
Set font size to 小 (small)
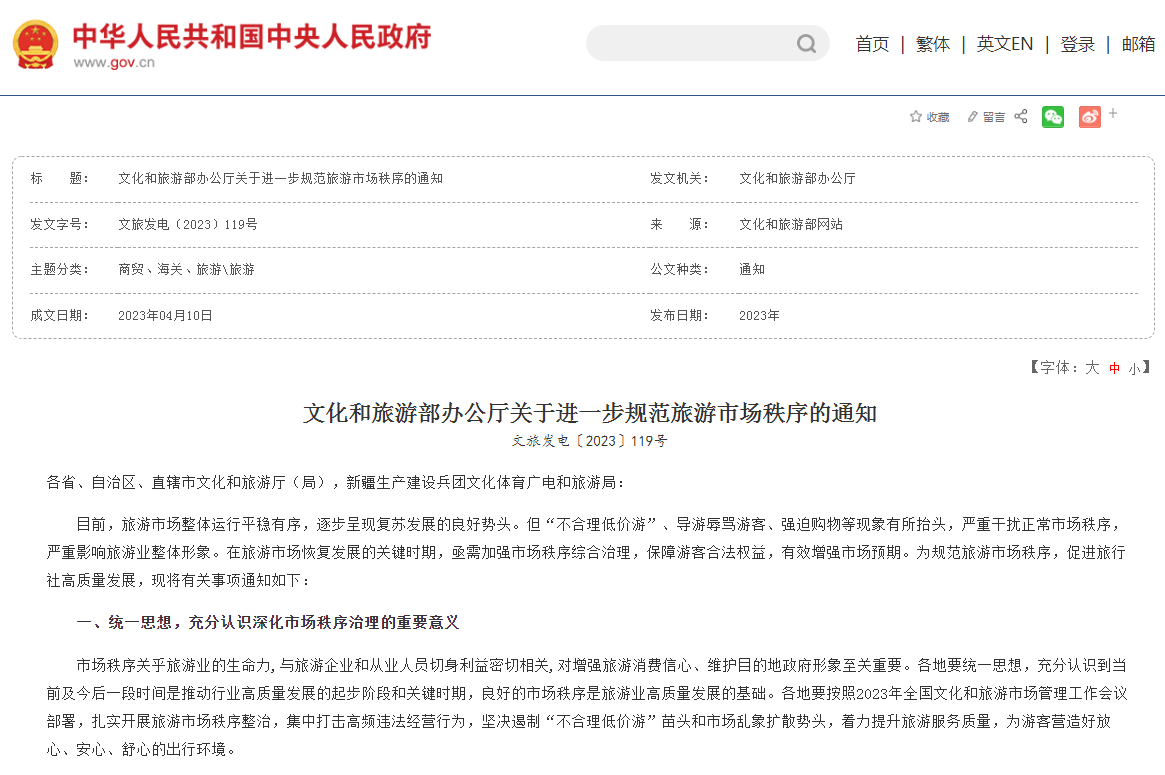coord(1134,368)
